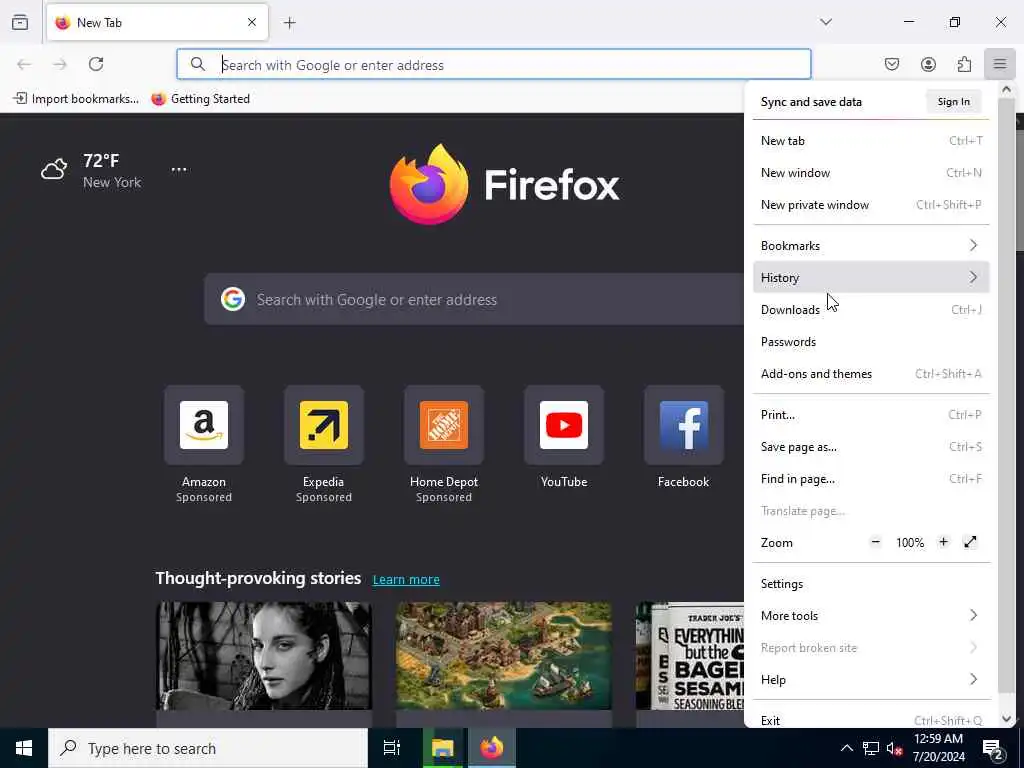Image resolution: width=1024 pixels, height=768 pixels.
Task: Open the Firefox View tab list icon
Action: tap(20, 22)
